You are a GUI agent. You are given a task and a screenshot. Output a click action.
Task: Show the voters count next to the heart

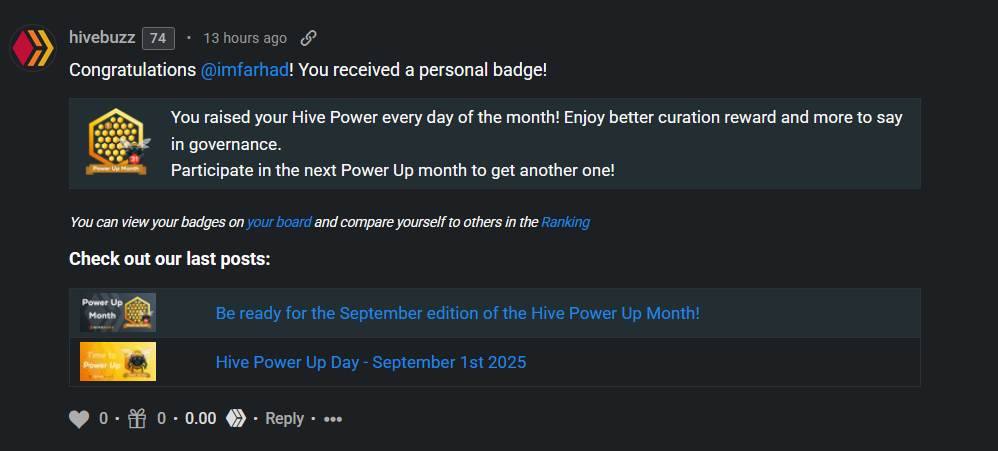[x=103, y=419]
